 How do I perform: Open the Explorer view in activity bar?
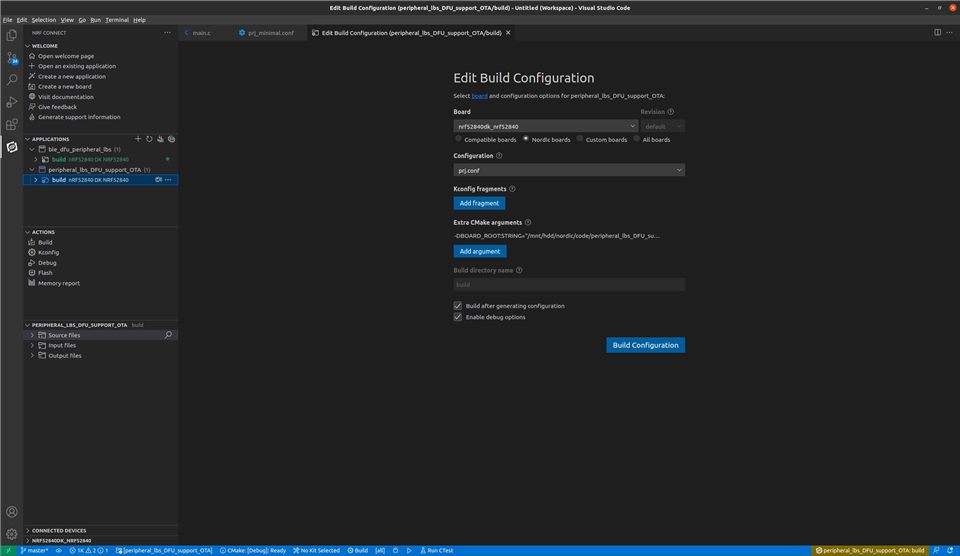12,36
